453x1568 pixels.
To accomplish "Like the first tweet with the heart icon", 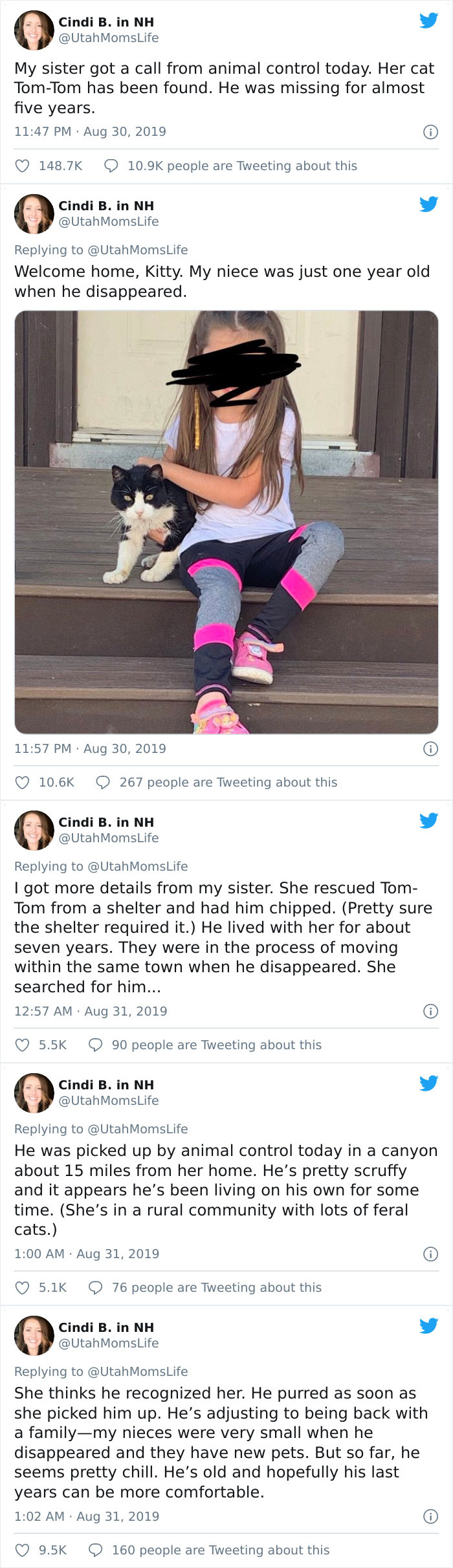I will (x=22, y=166).
